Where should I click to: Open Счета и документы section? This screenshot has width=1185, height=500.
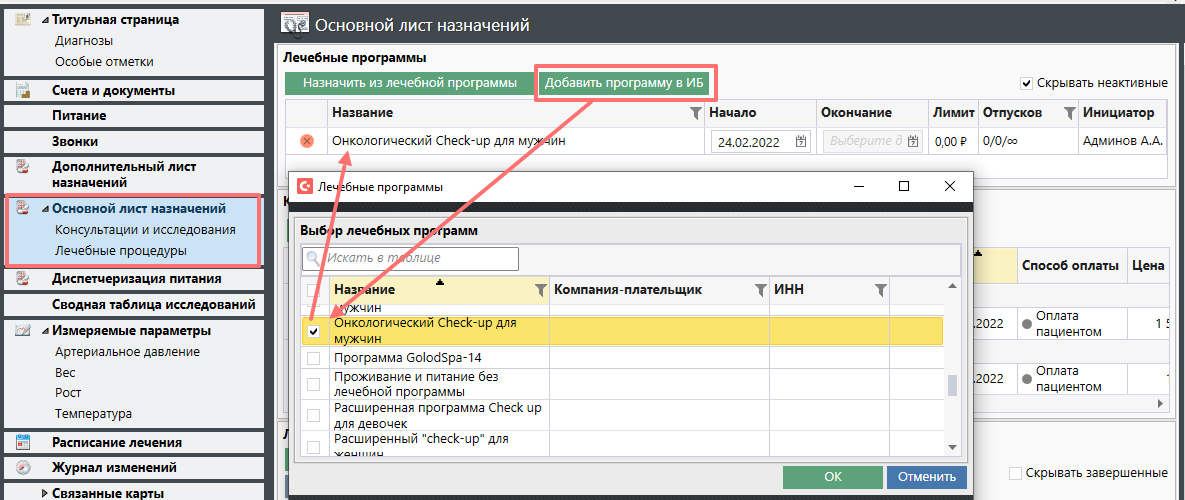[x=113, y=90]
